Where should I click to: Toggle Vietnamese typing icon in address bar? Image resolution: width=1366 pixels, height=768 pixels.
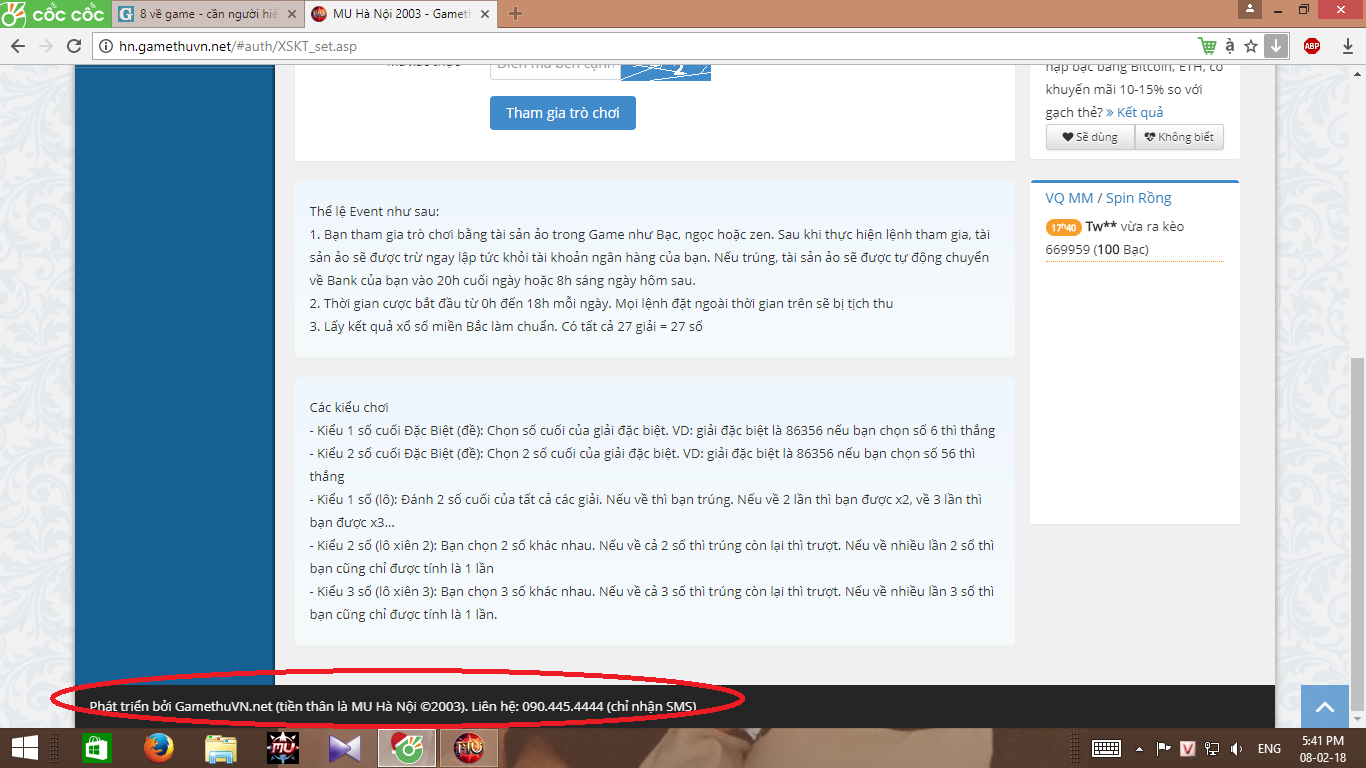1230,46
